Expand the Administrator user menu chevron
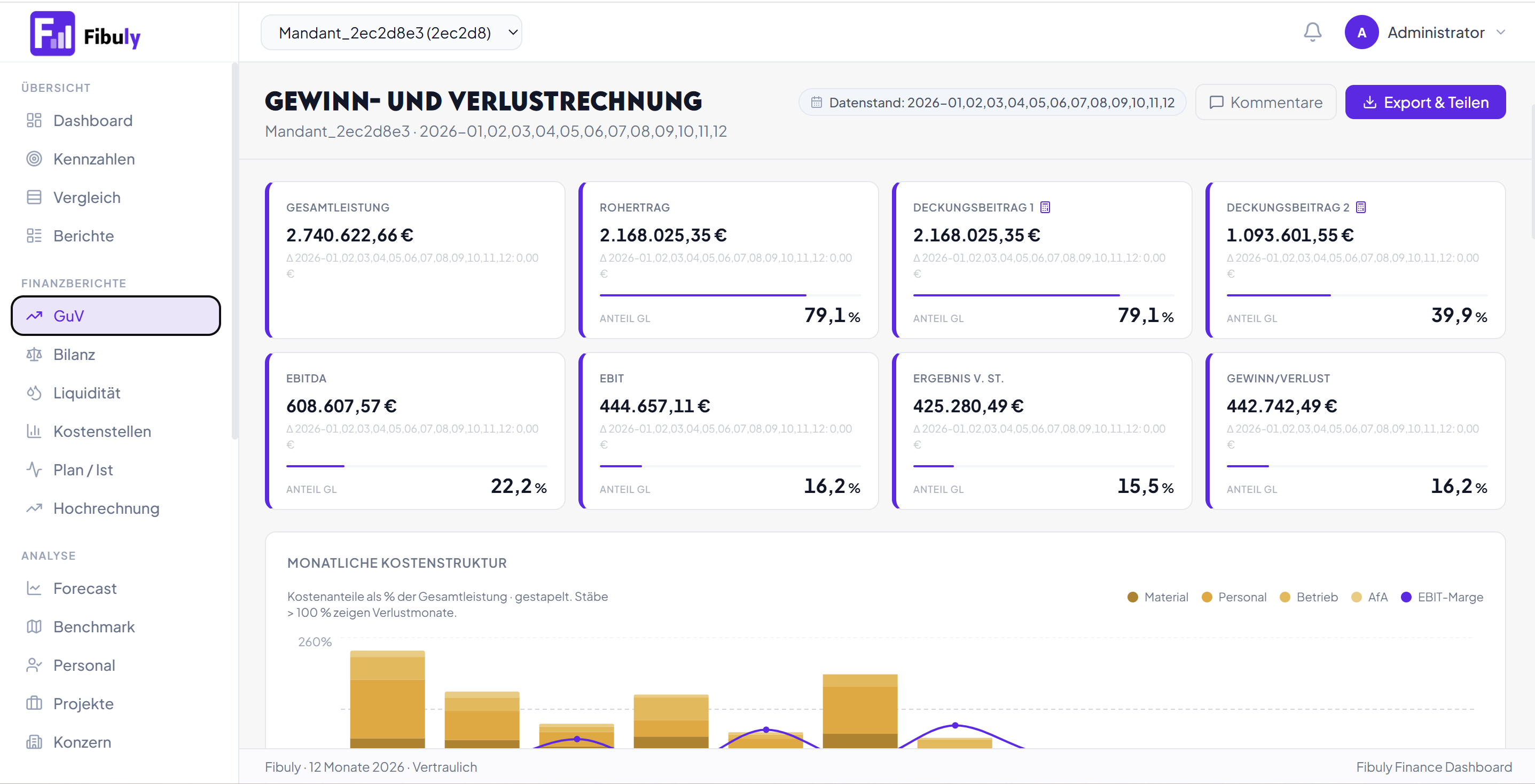 (x=1500, y=32)
